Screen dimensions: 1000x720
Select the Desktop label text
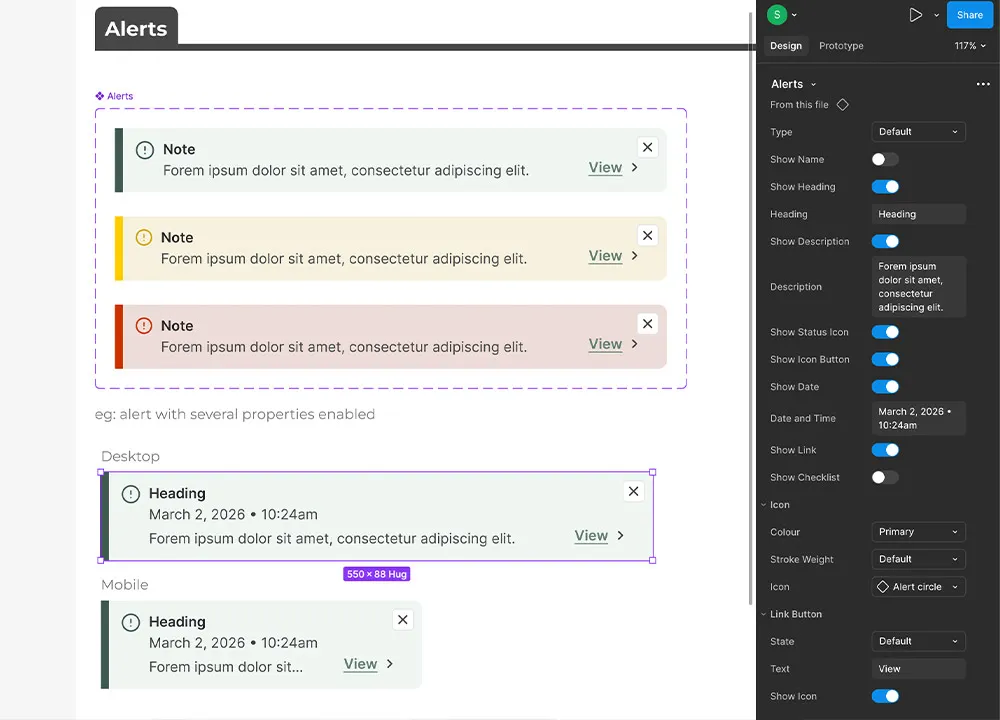131,457
